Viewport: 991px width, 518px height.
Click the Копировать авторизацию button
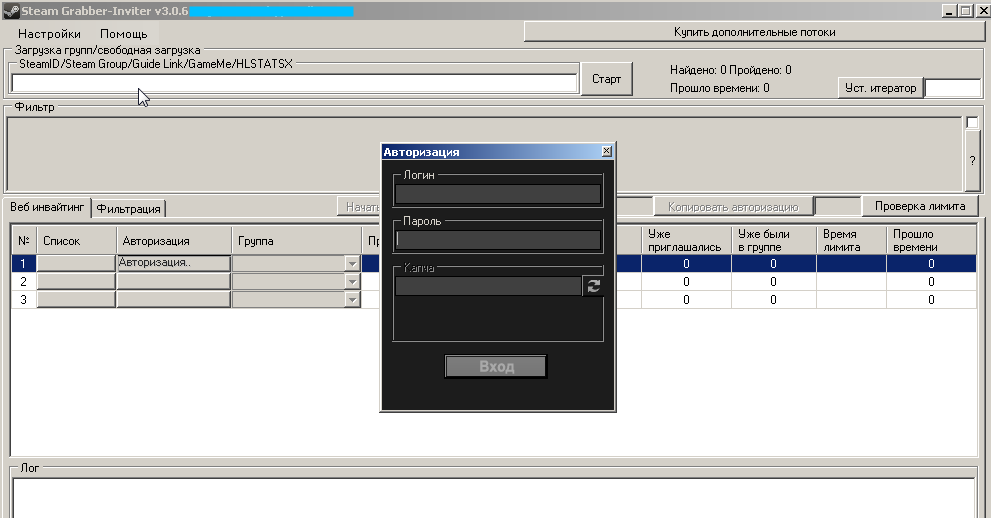[733, 207]
